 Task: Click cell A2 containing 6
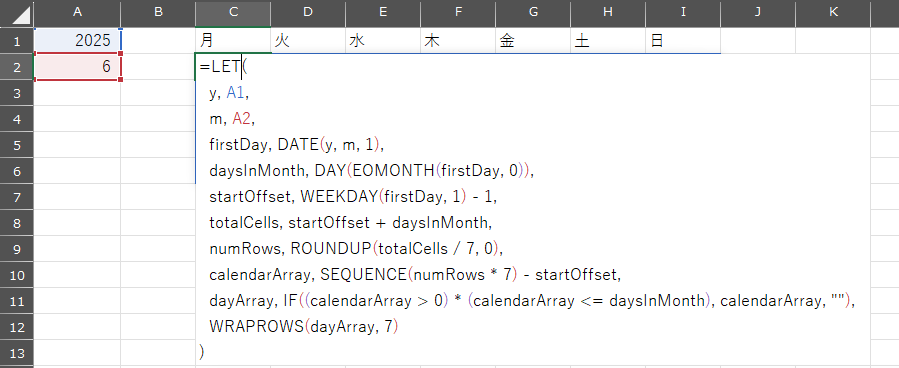(77, 67)
